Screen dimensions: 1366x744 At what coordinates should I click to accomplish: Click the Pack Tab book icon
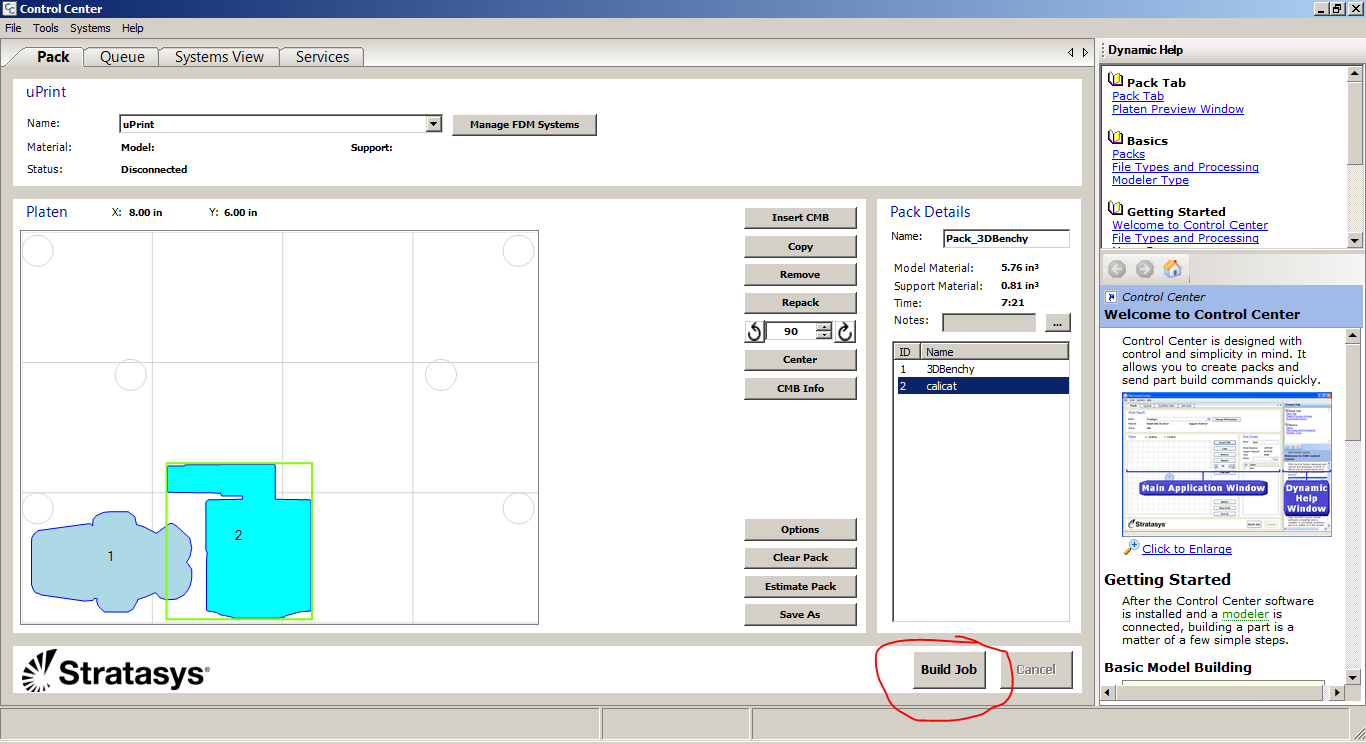point(1116,81)
